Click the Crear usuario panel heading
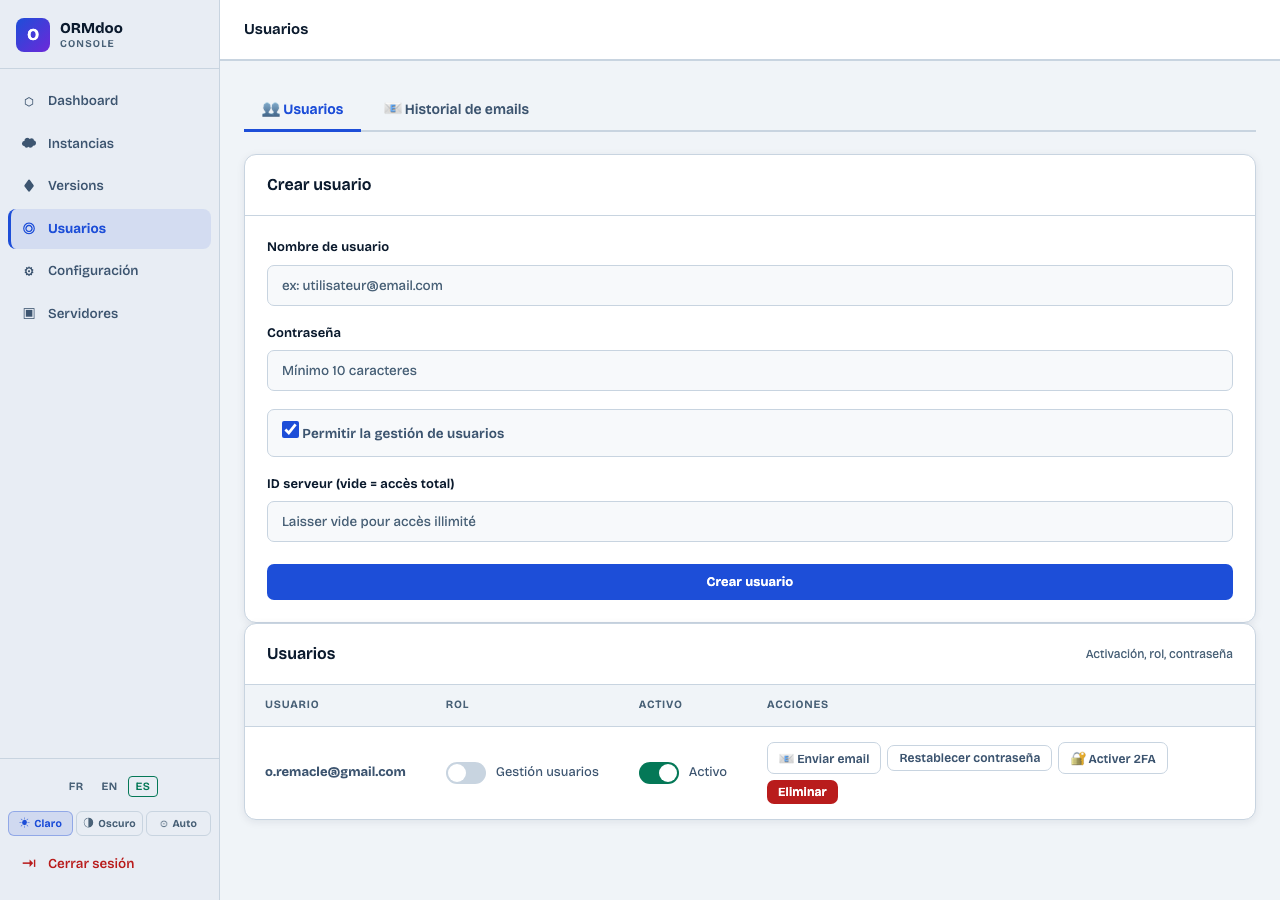 [319, 185]
